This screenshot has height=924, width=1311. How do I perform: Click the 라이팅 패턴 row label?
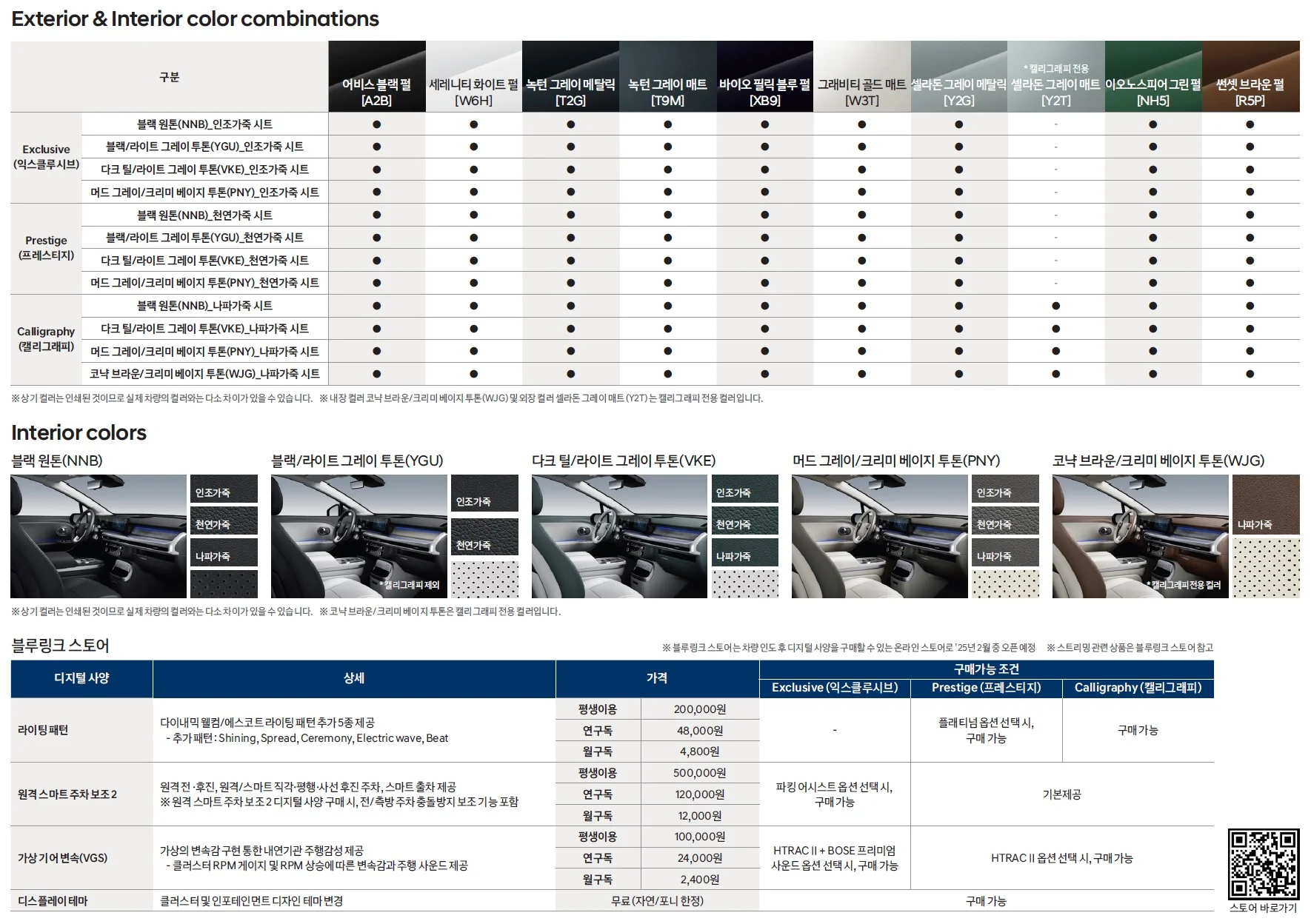43,730
